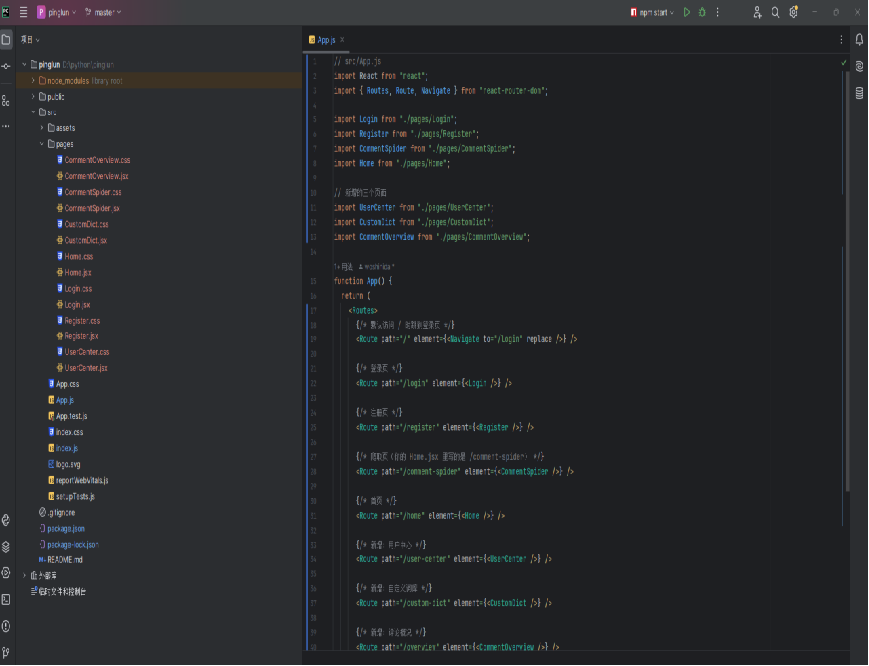Open the Database tool window

coord(859,93)
